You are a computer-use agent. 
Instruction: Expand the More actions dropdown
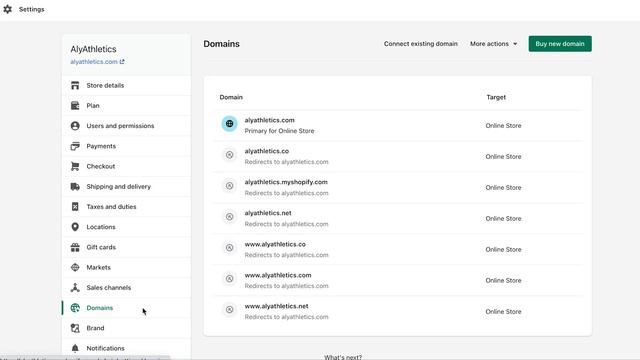[x=493, y=44]
